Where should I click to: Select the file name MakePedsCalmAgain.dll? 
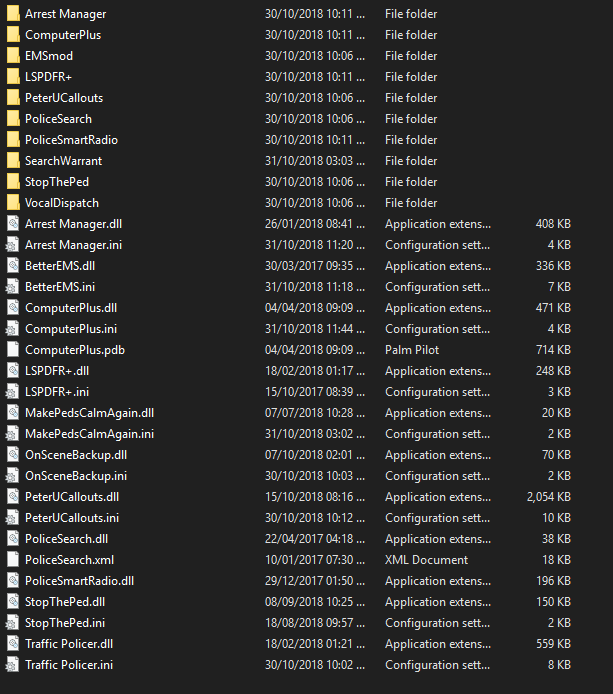(89, 413)
